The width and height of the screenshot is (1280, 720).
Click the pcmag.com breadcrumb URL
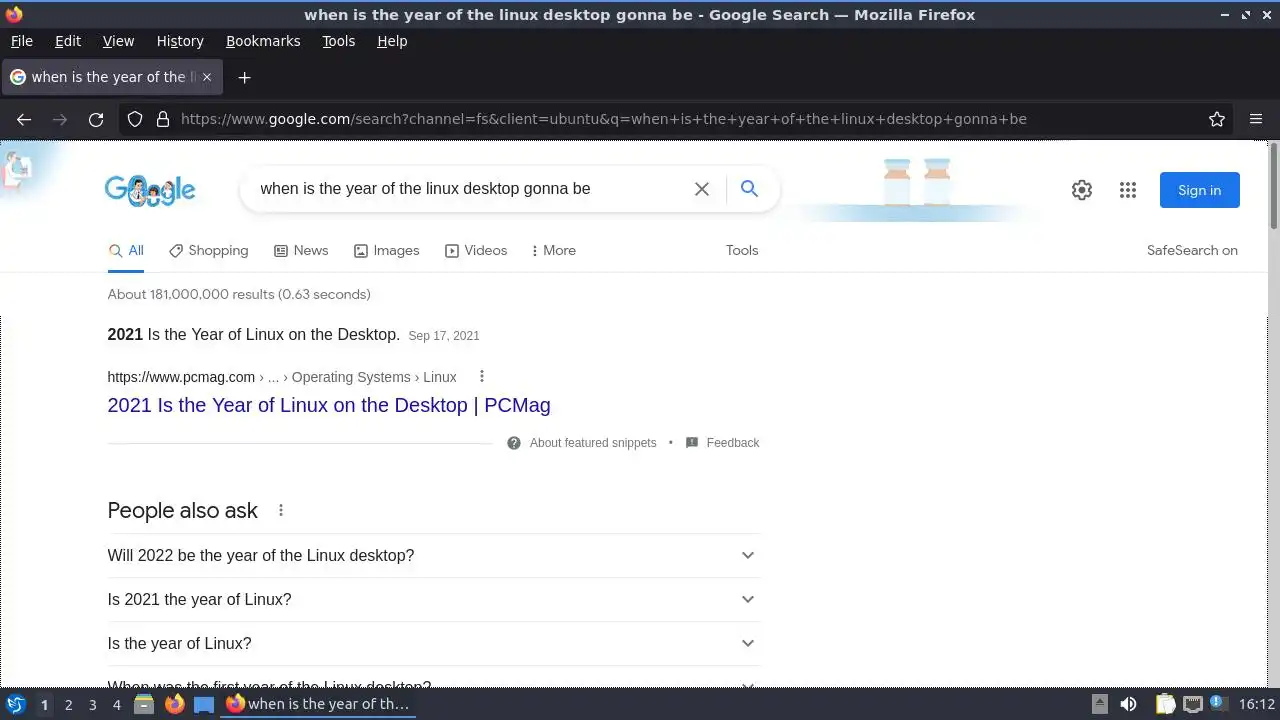(x=282, y=377)
